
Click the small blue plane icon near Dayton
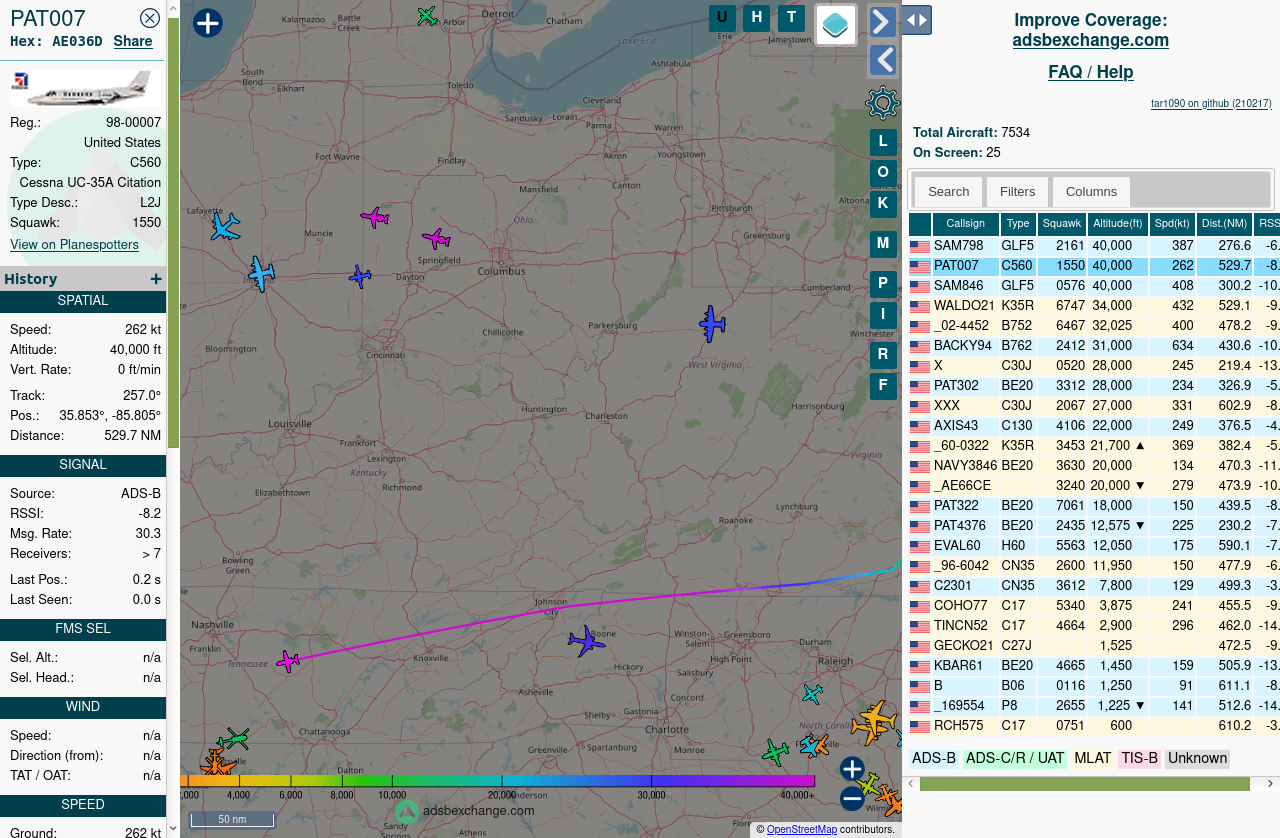point(360,277)
